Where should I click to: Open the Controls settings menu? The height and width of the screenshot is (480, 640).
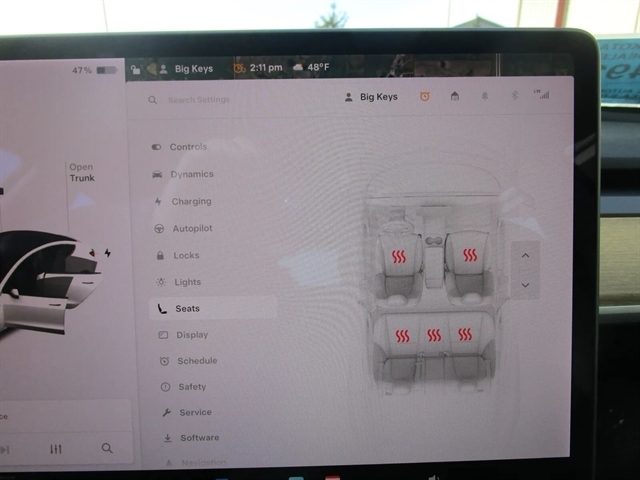pyautogui.click(x=187, y=147)
